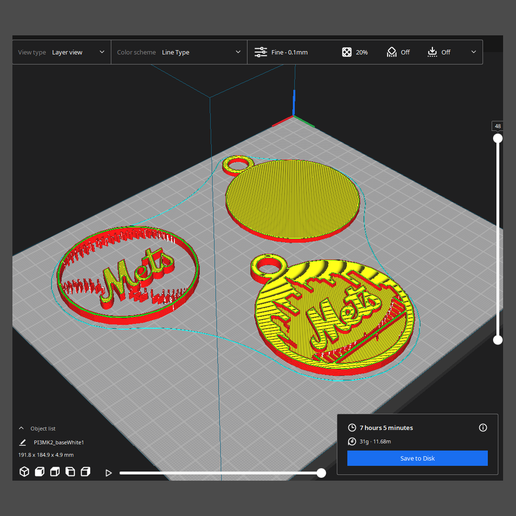This screenshot has width=516, height=516.
Task: Click the layer number 48 box
Action: [497, 126]
